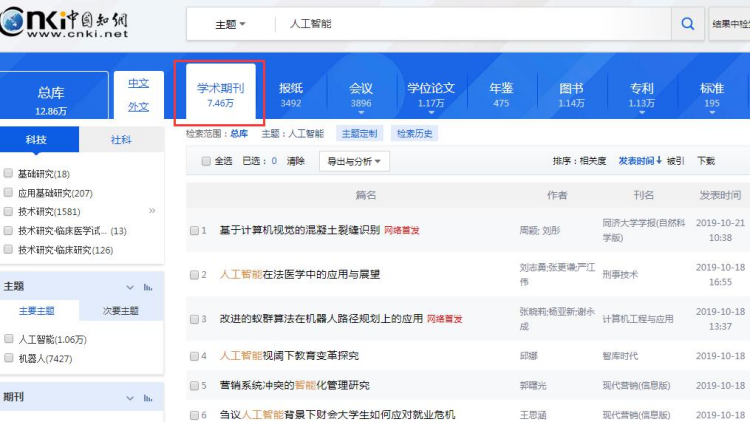The width and height of the screenshot is (750, 422).
Task: Switch to the 社科 tab
Action: [x=121, y=140]
